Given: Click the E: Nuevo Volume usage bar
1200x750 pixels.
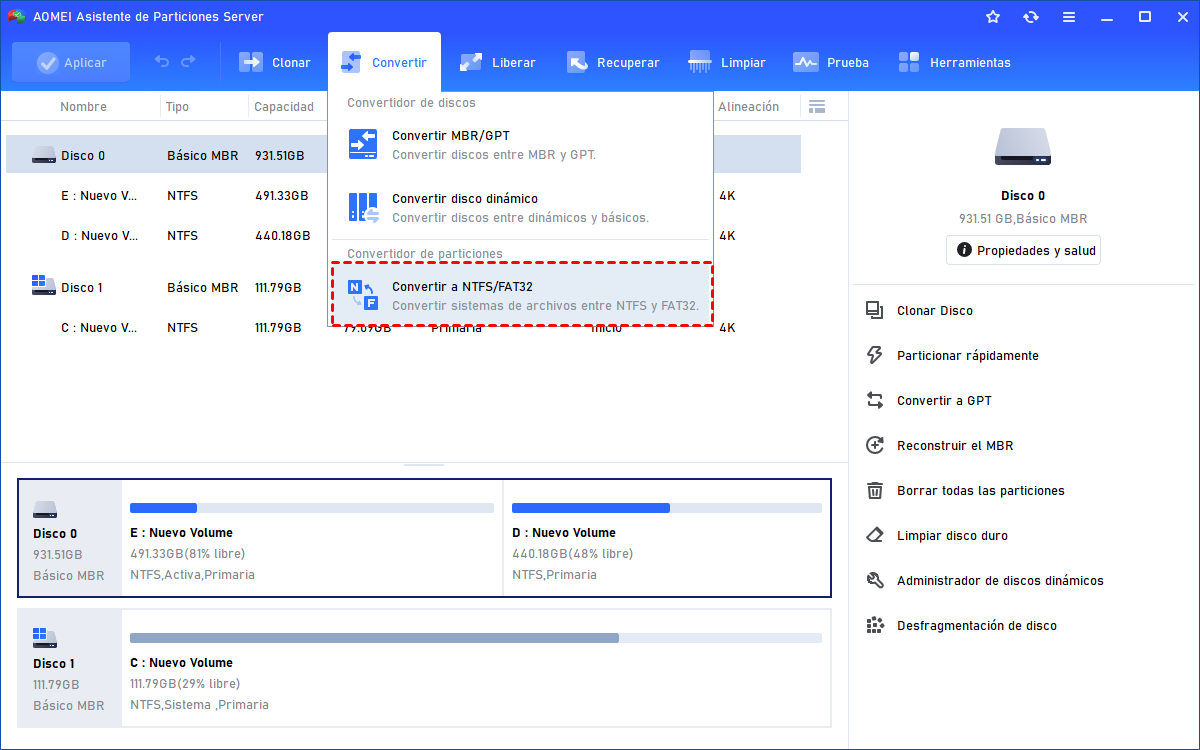Looking at the screenshot, I should [310, 508].
